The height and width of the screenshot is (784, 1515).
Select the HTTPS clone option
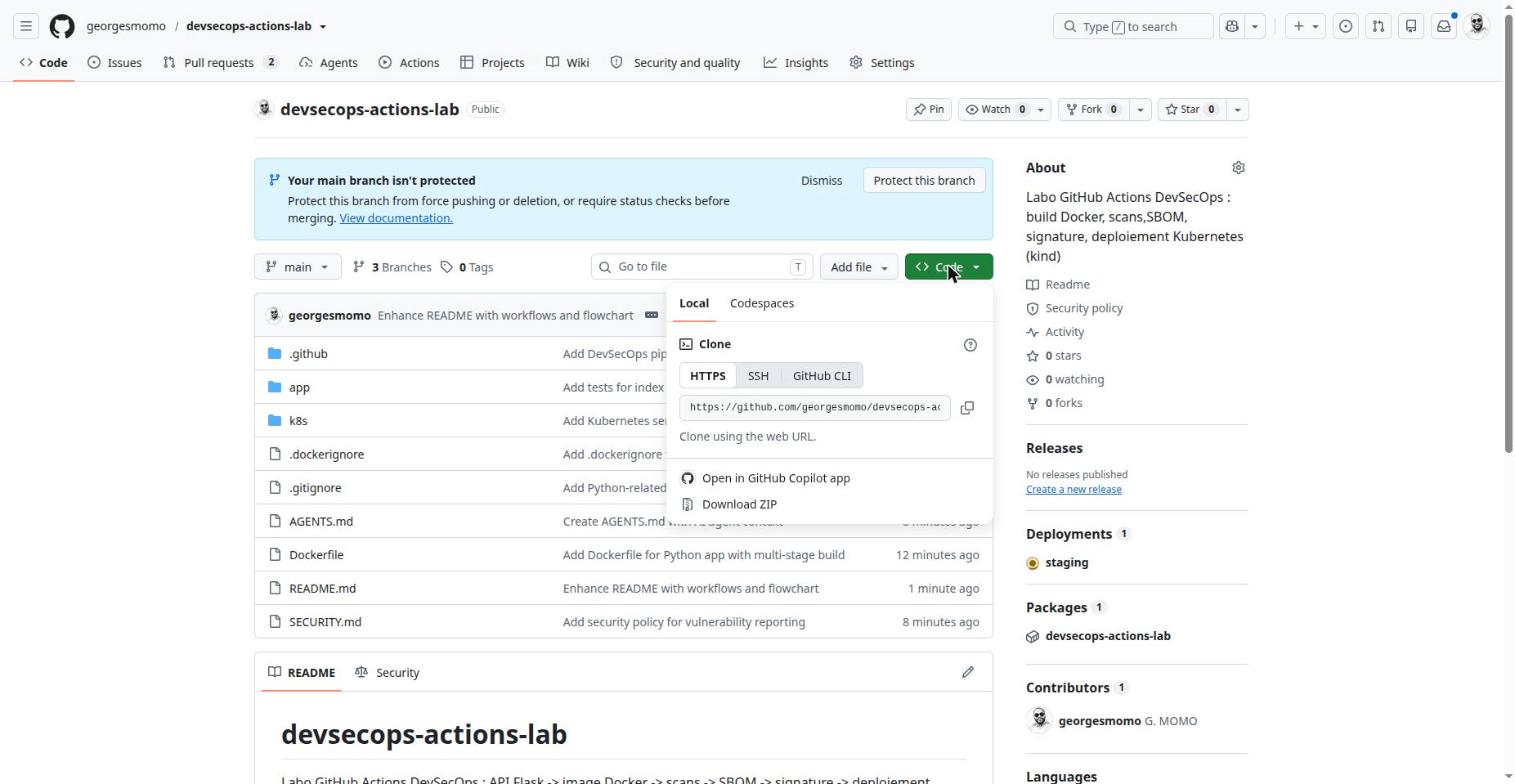[708, 376]
